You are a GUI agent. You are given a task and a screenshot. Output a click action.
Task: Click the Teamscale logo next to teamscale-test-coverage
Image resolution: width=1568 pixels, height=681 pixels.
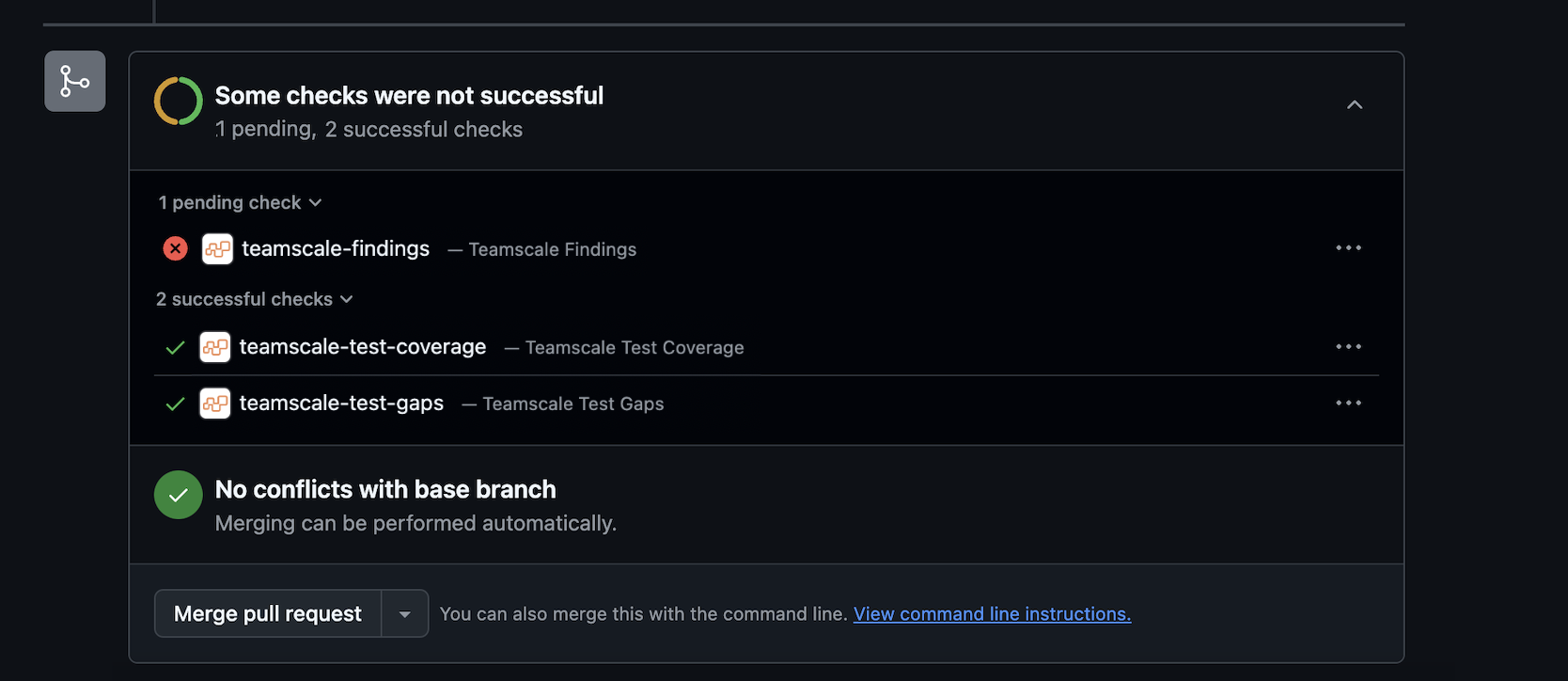(215, 347)
